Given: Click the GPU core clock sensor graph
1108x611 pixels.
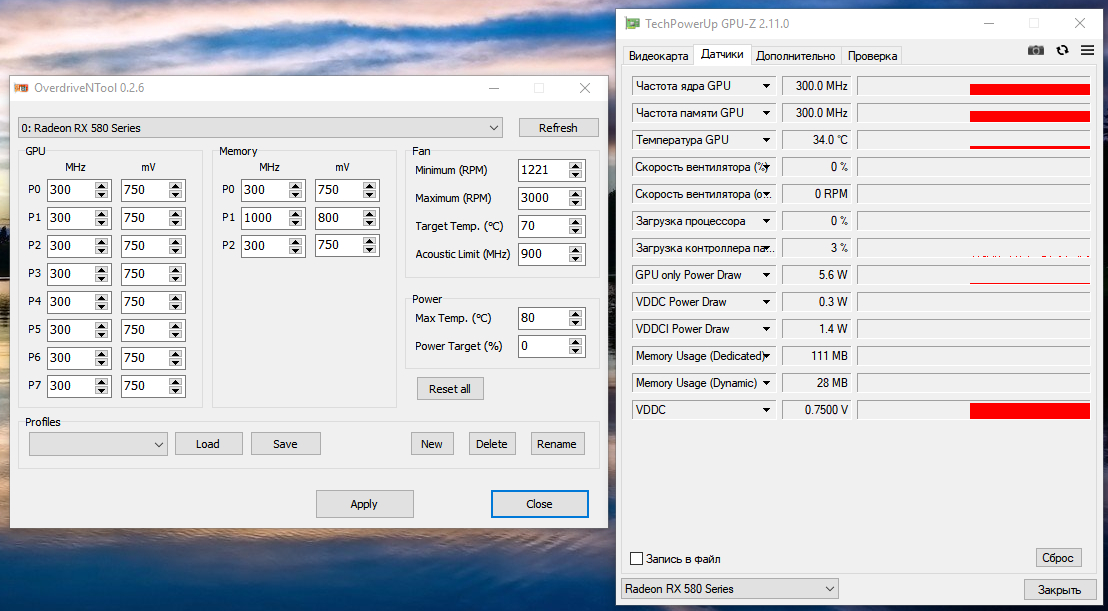Looking at the screenshot, I should (974, 86).
